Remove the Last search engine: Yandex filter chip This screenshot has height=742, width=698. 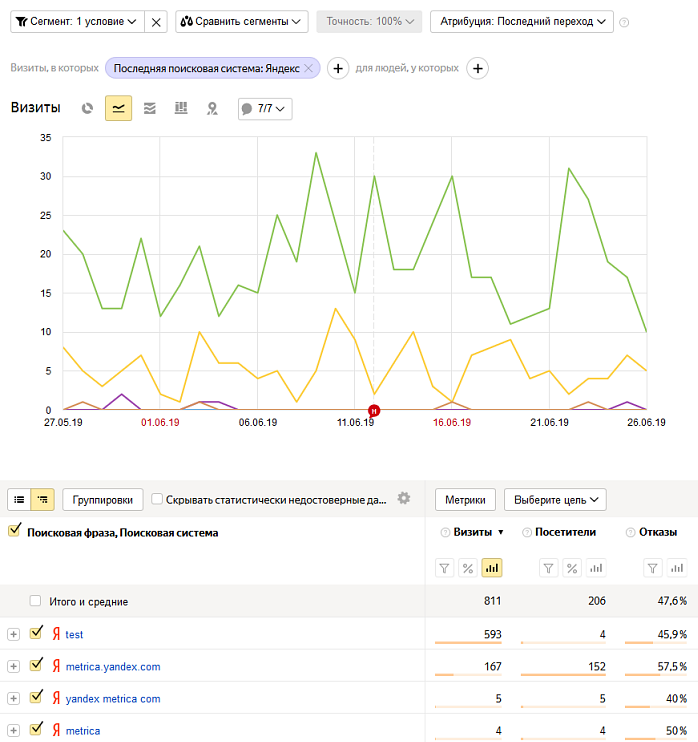coord(309,68)
